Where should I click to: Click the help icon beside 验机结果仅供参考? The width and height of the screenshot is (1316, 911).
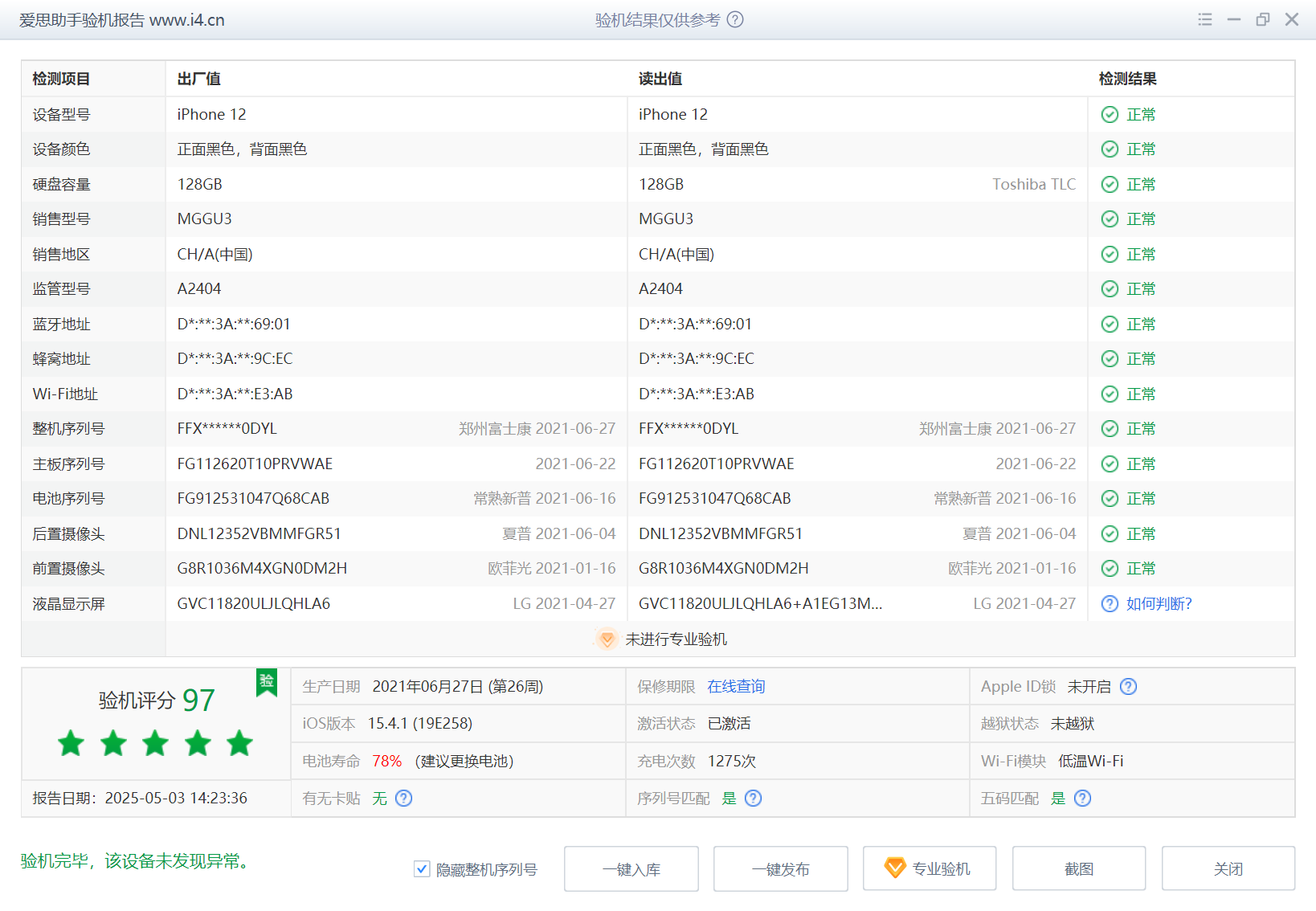click(x=735, y=19)
